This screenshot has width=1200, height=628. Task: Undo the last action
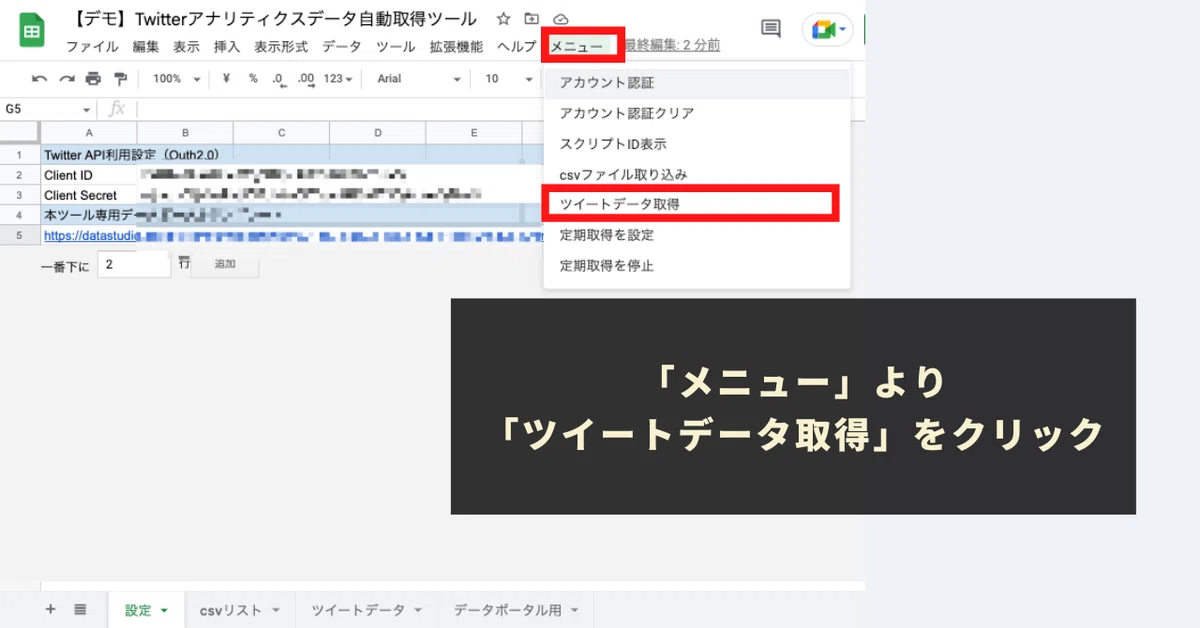tap(39, 79)
